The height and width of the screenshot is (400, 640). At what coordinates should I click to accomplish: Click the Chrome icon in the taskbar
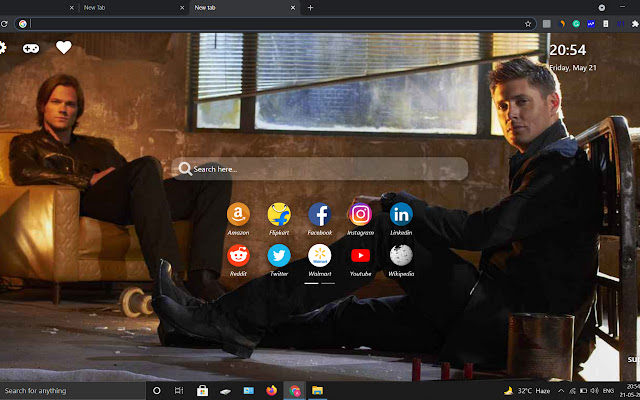coord(295,391)
